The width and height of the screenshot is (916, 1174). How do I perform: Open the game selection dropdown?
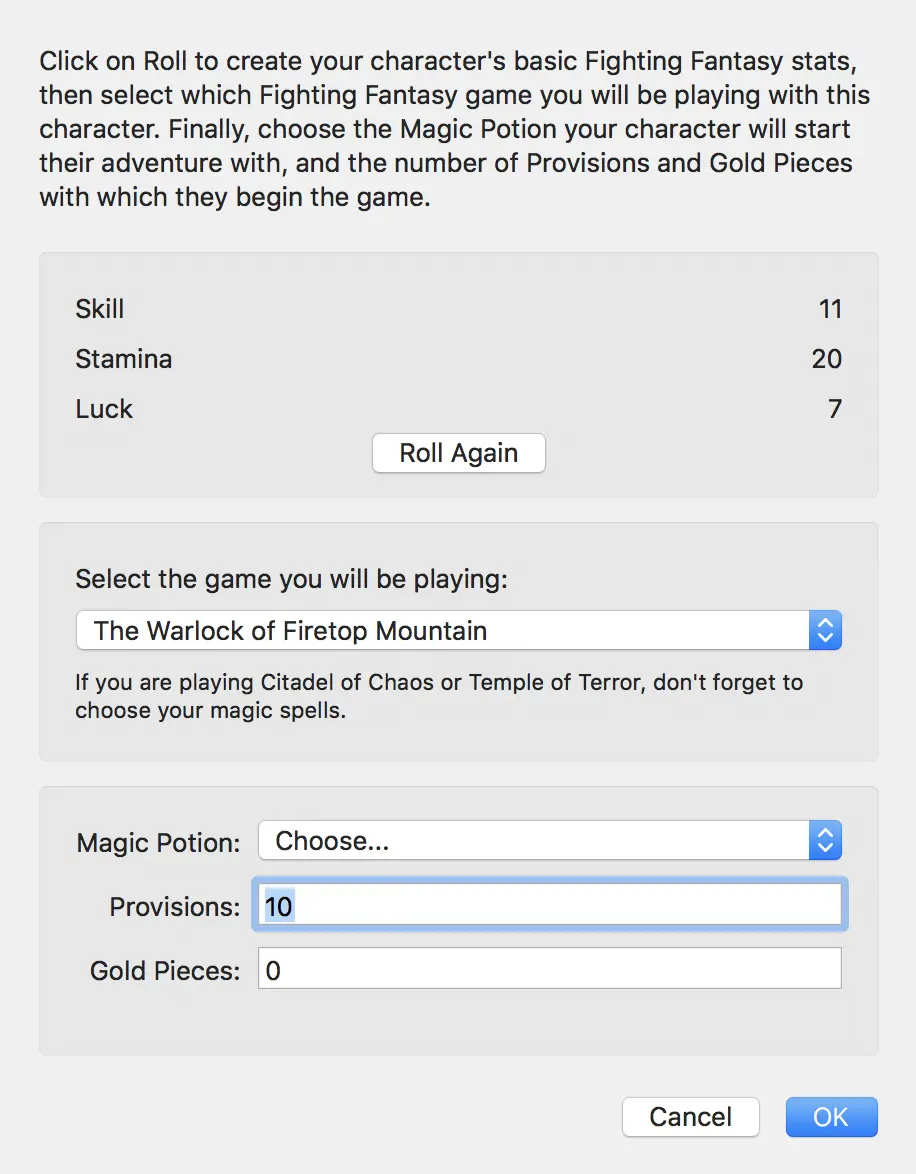(458, 630)
